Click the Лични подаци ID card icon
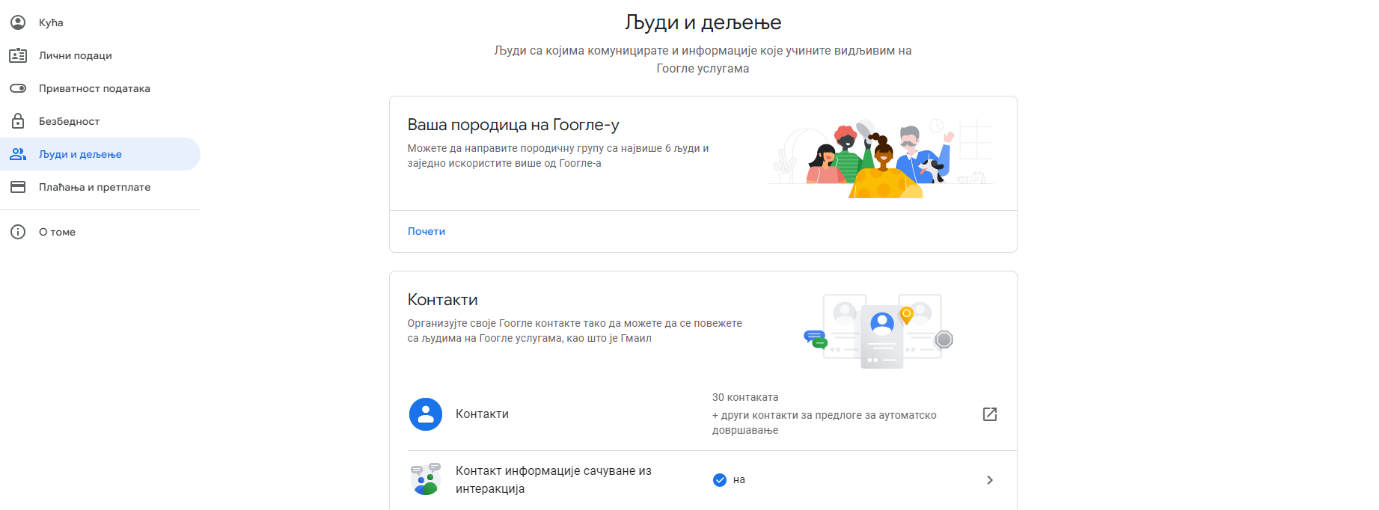This screenshot has width=1379, height=510. pos(17,55)
